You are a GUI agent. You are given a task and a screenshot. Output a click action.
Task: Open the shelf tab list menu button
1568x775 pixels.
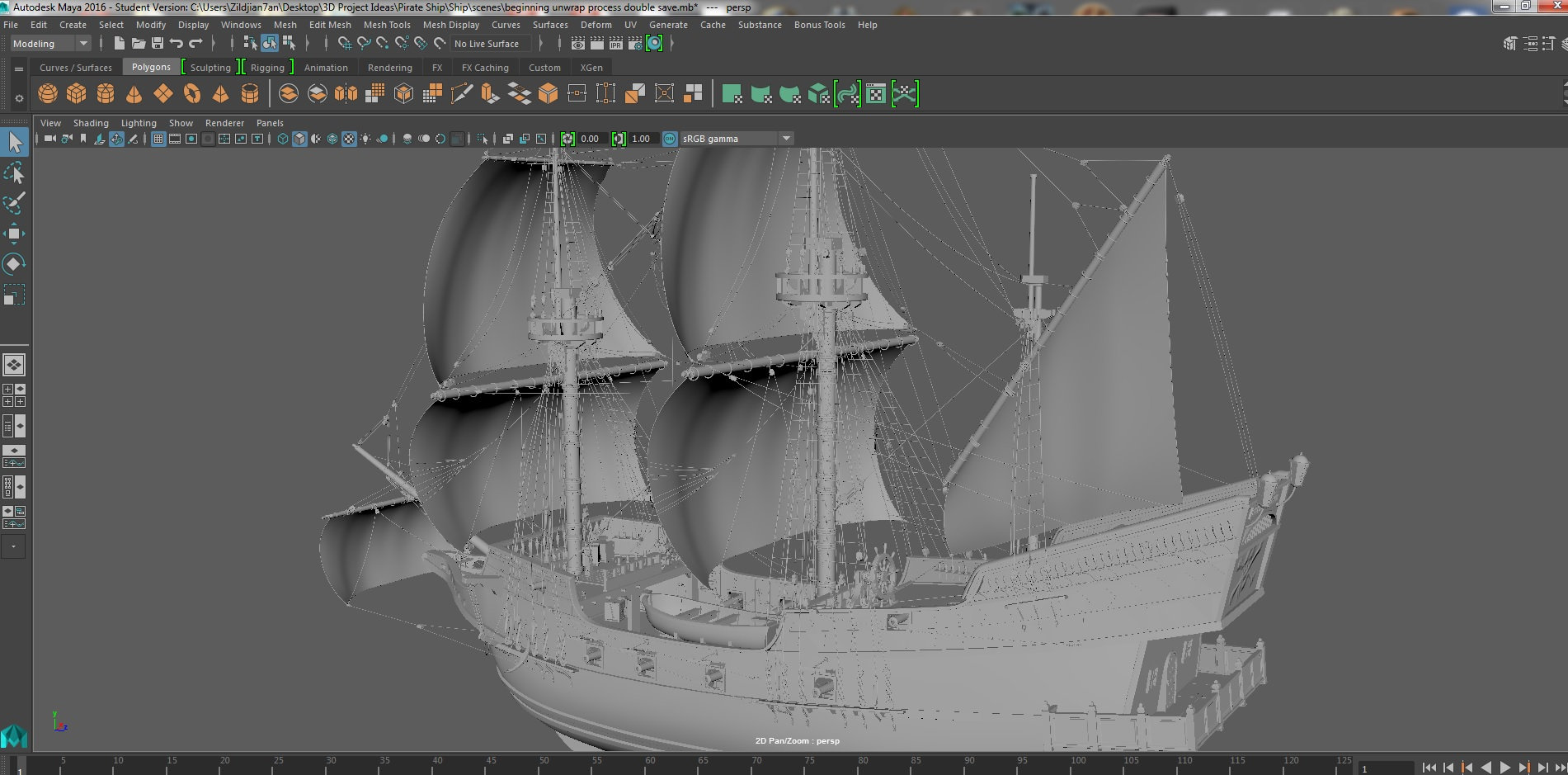click(x=19, y=69)
